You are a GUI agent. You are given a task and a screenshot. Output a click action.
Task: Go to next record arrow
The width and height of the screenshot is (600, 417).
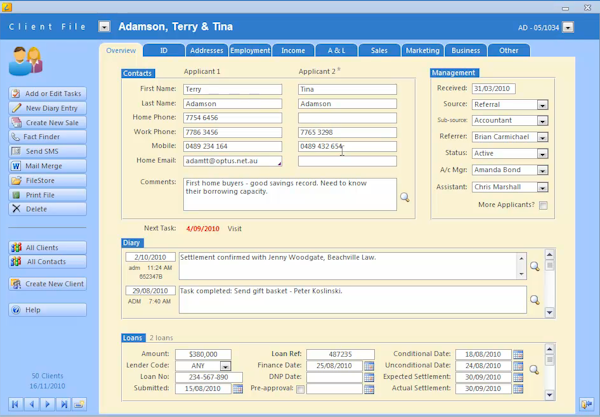tap(47, 404)
